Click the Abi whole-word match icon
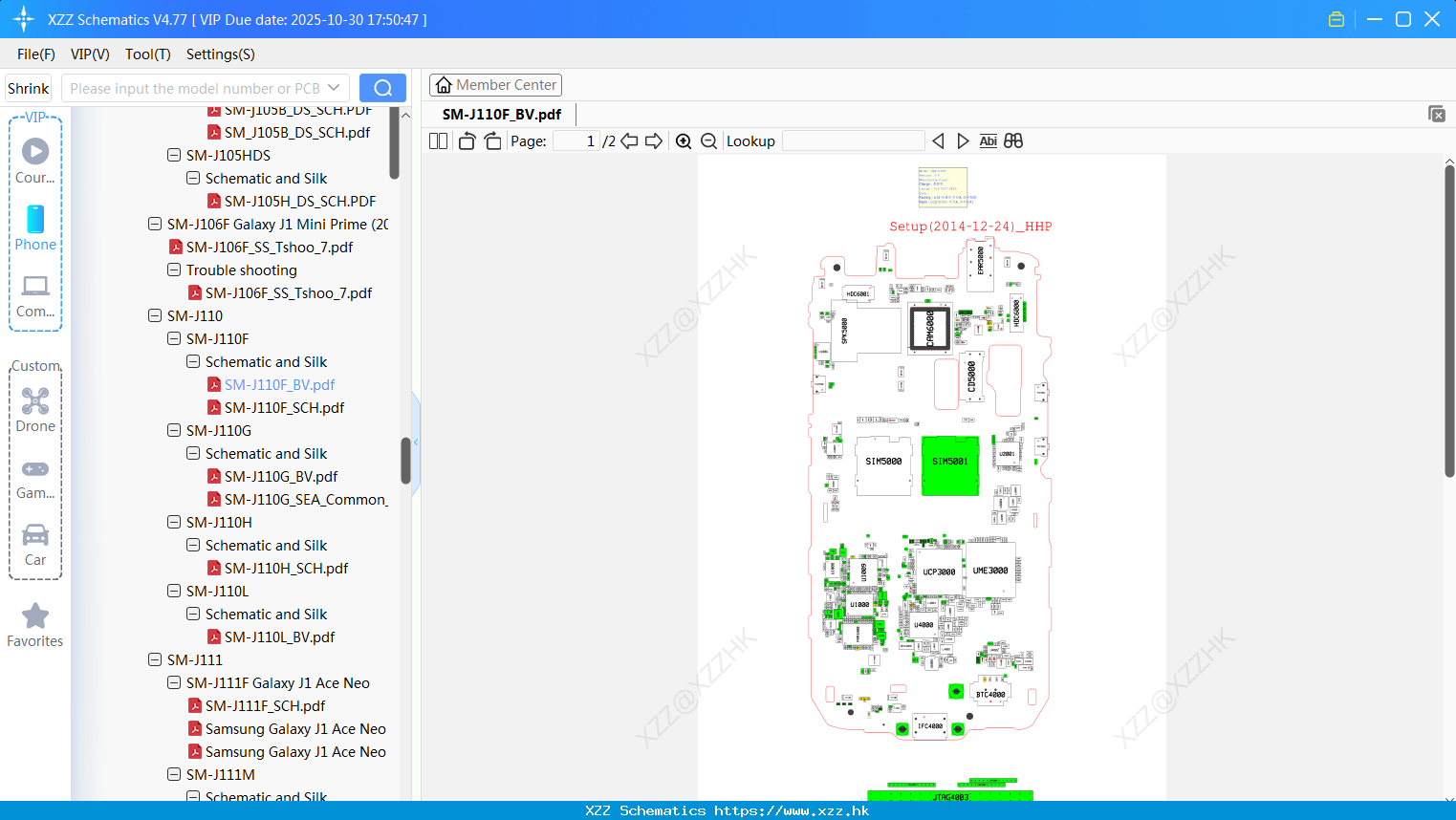 tap(988, 141)
